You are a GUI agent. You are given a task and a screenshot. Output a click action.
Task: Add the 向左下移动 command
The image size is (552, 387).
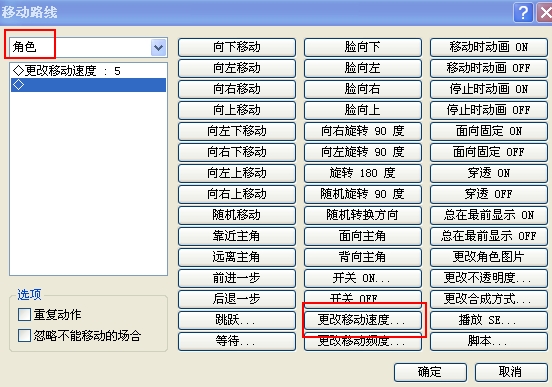pyautogui.click(x=237, y=131)
